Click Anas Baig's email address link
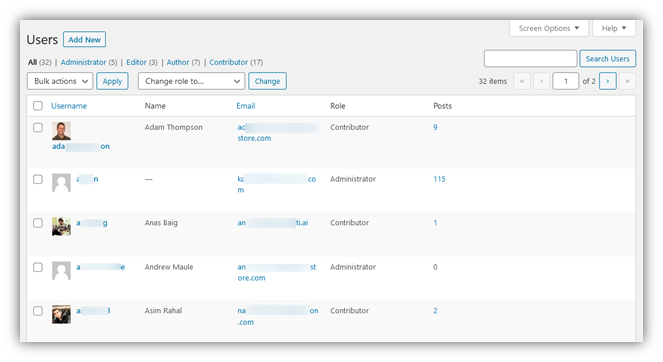The height and width of the screenshot is (362, 663). tap(273, 223)
